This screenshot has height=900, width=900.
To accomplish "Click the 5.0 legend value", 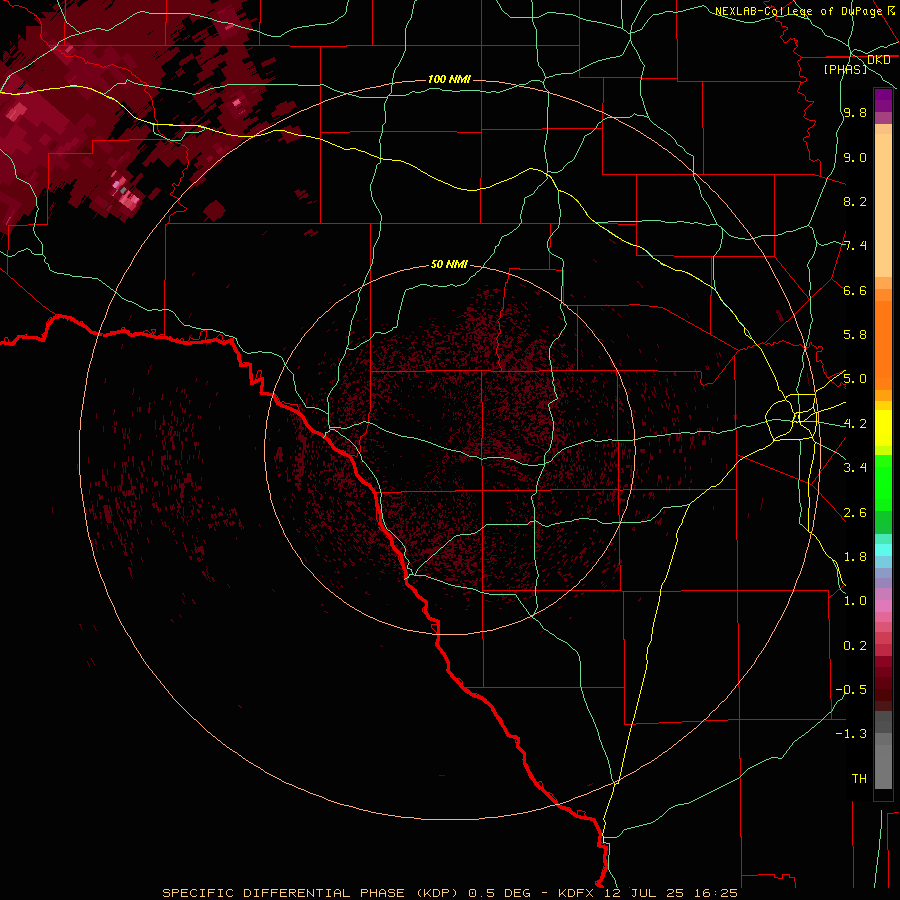I will point(855,379).
